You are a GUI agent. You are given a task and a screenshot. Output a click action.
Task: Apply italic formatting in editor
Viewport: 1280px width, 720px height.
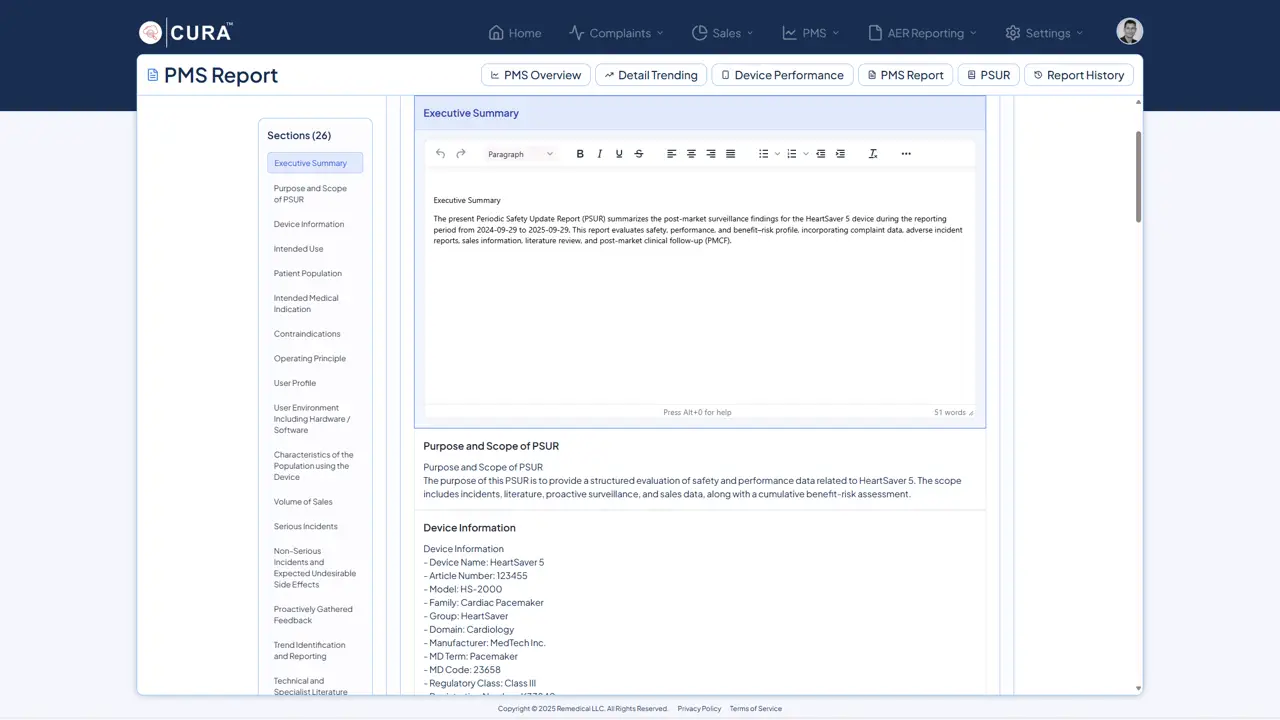(600, 154)
